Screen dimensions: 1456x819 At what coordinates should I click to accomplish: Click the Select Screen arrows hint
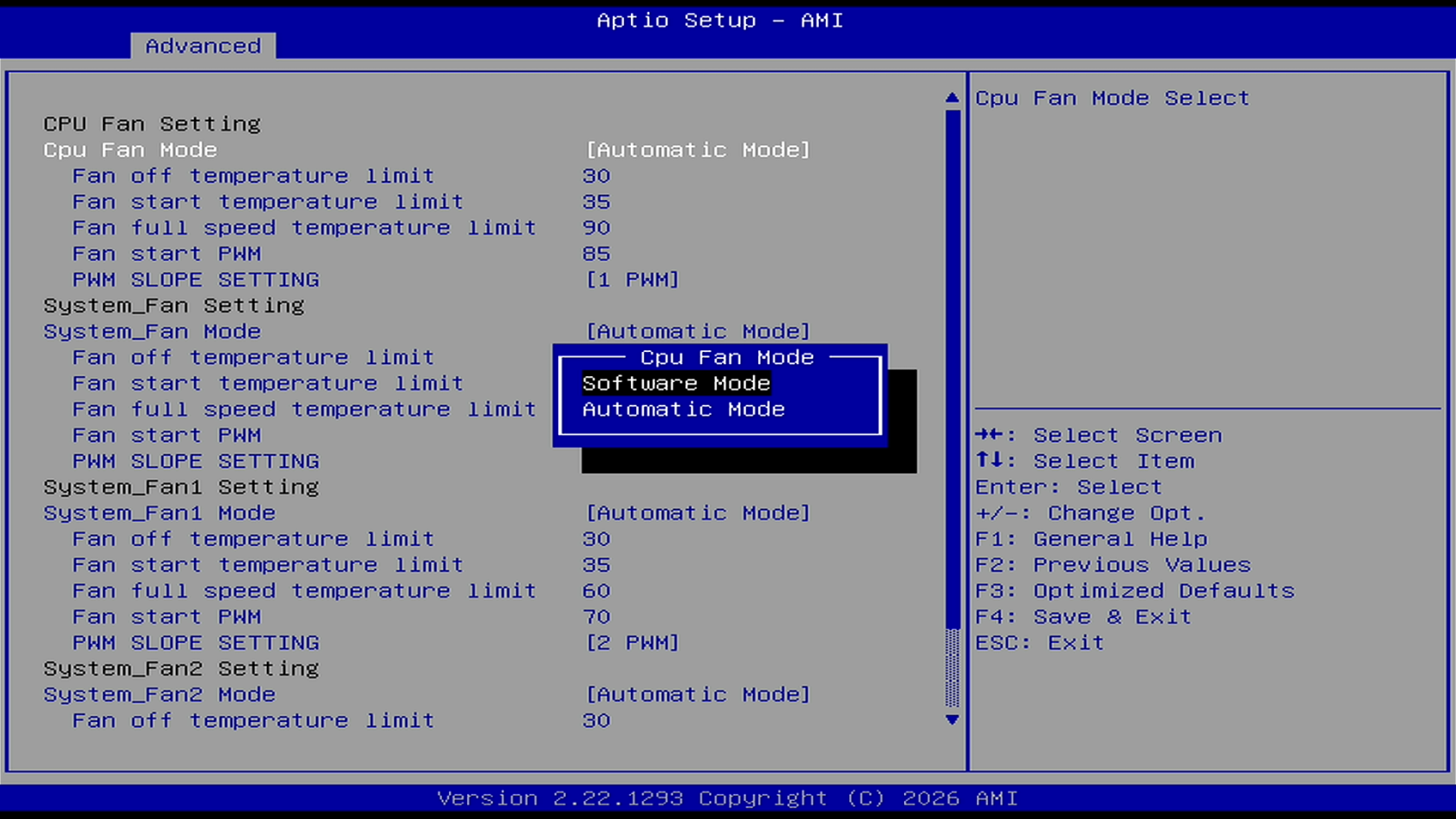pyautogui.click(x=1098, y=435)
